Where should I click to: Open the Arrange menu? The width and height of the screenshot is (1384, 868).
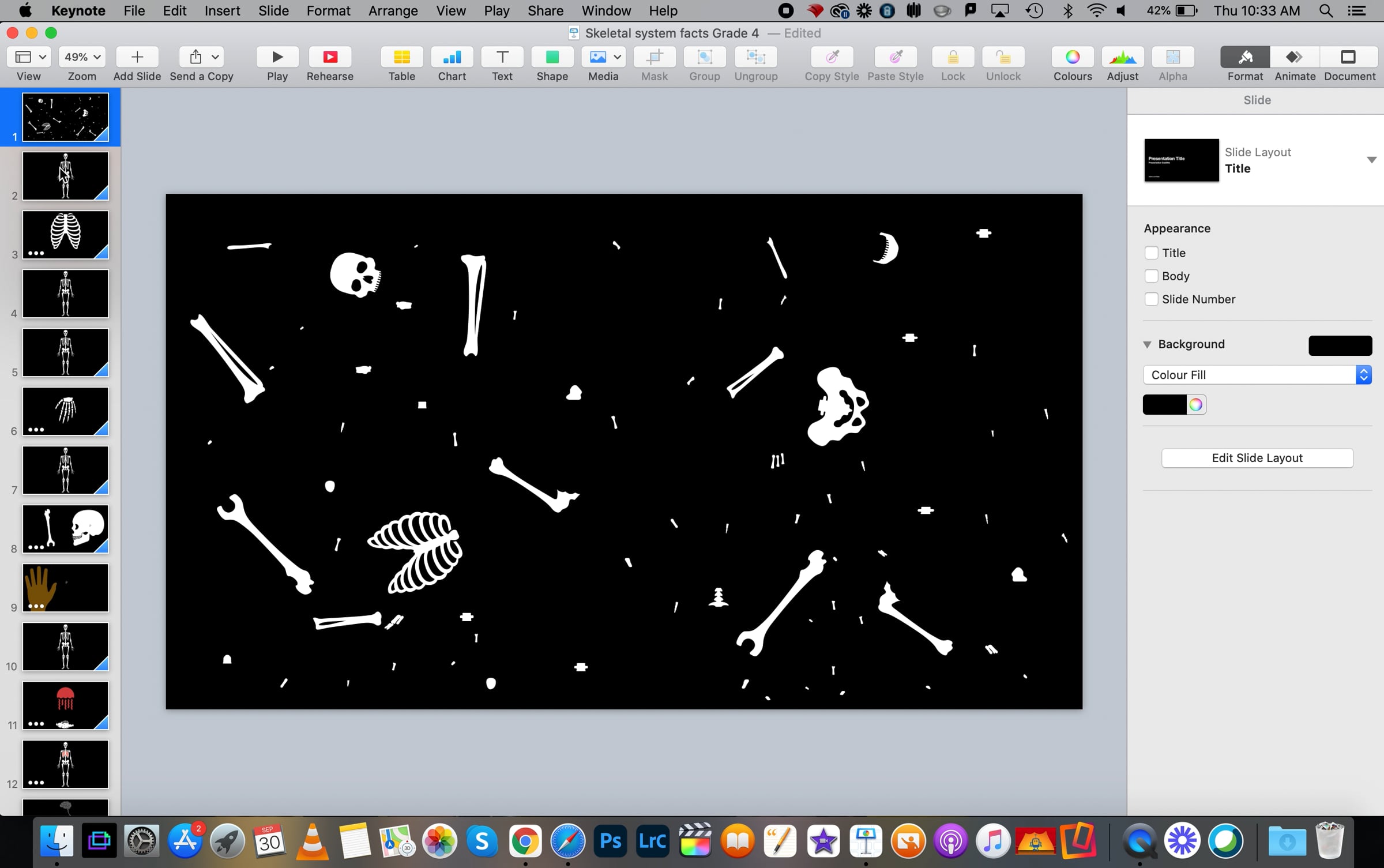point(393,10)
